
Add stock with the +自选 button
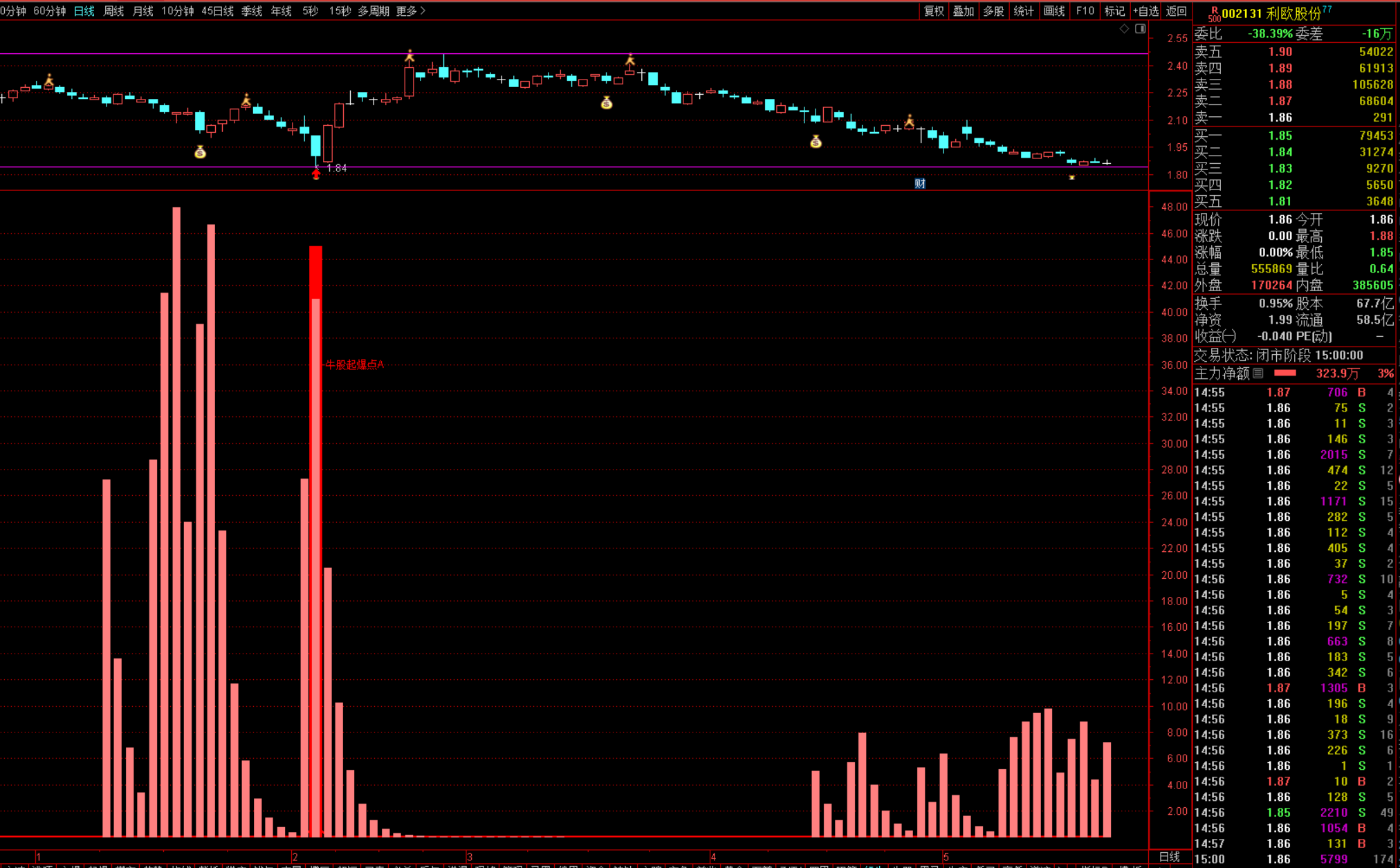pyautogui.click(x=1145, y=11)
